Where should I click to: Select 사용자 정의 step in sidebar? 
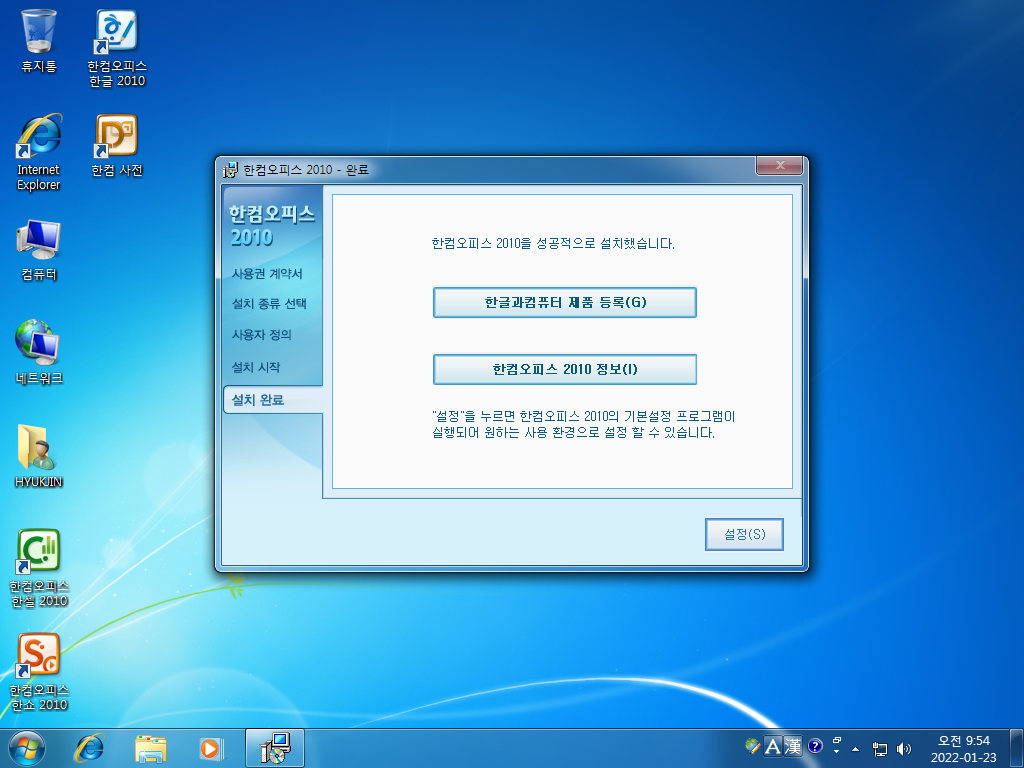pyautogui.click(x=261, y=334)
